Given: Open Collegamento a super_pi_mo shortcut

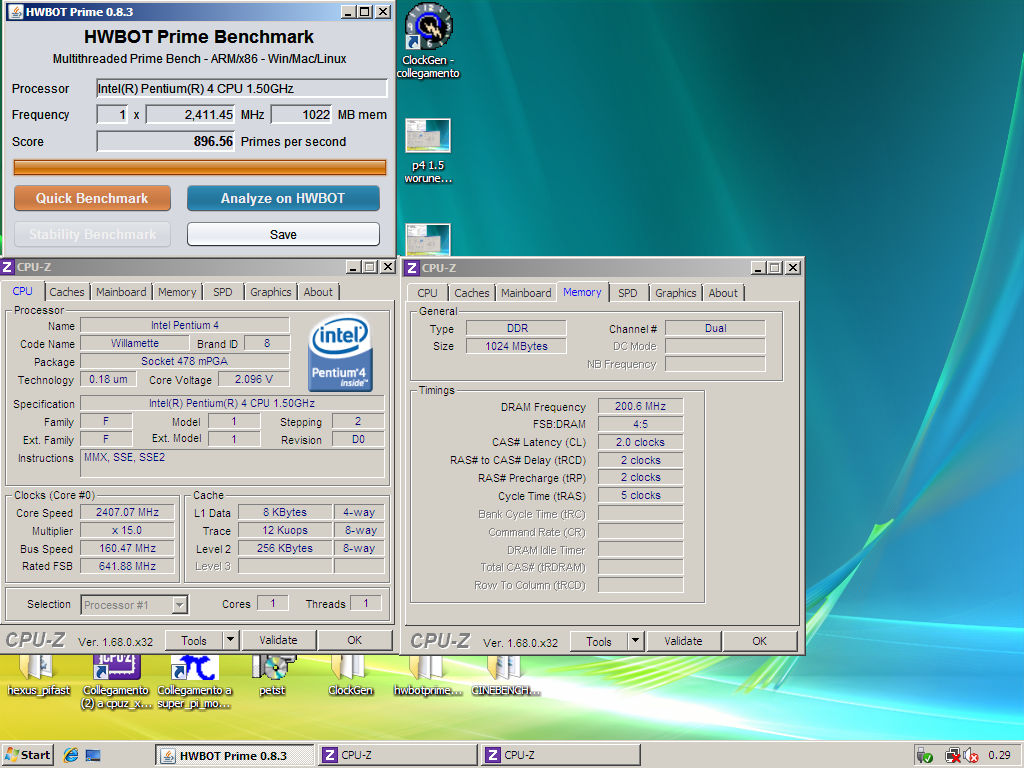Looking at the screenshot, I should point(194,682).
